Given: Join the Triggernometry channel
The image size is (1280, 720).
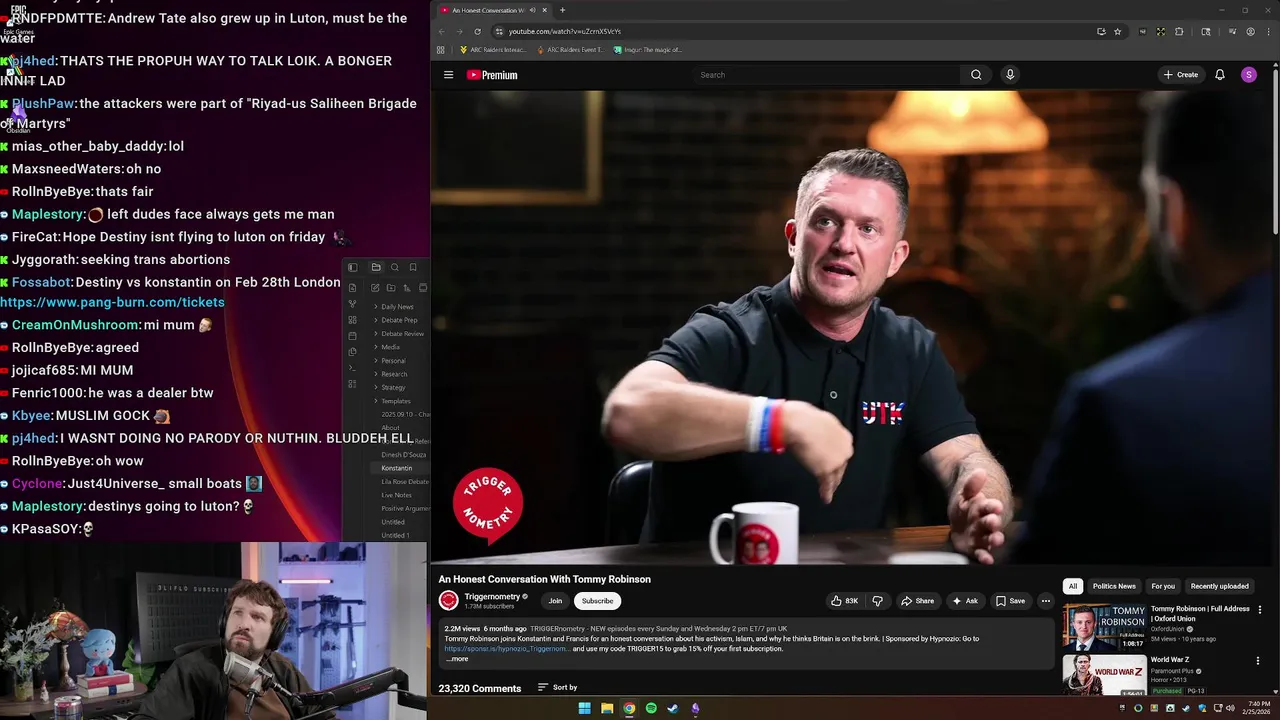Looking at the screenshot, I should [555, 601].
